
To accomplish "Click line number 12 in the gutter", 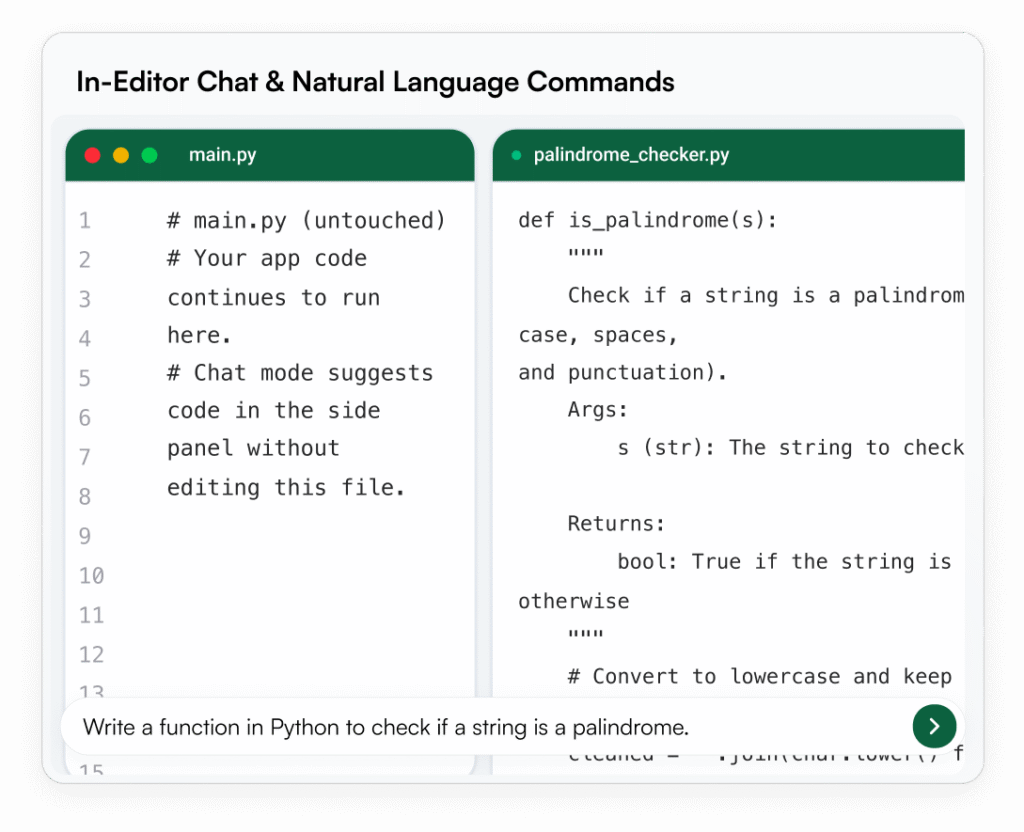I will coord(91,655).
